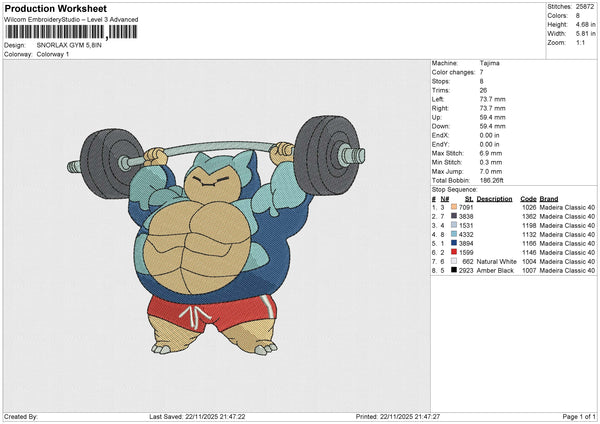Click the Height value '4.68 in'
Image resolution: width=600 pixels, height=424 pixels.
pos(585,24)
